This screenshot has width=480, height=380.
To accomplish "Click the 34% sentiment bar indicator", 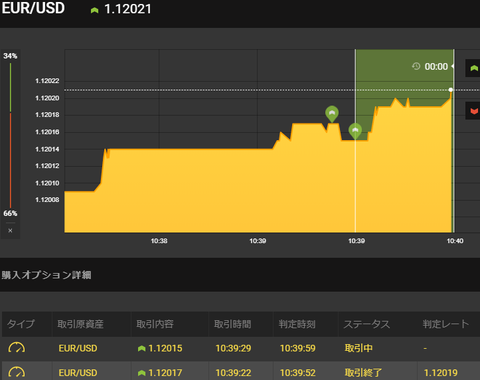I will point(10,88).
